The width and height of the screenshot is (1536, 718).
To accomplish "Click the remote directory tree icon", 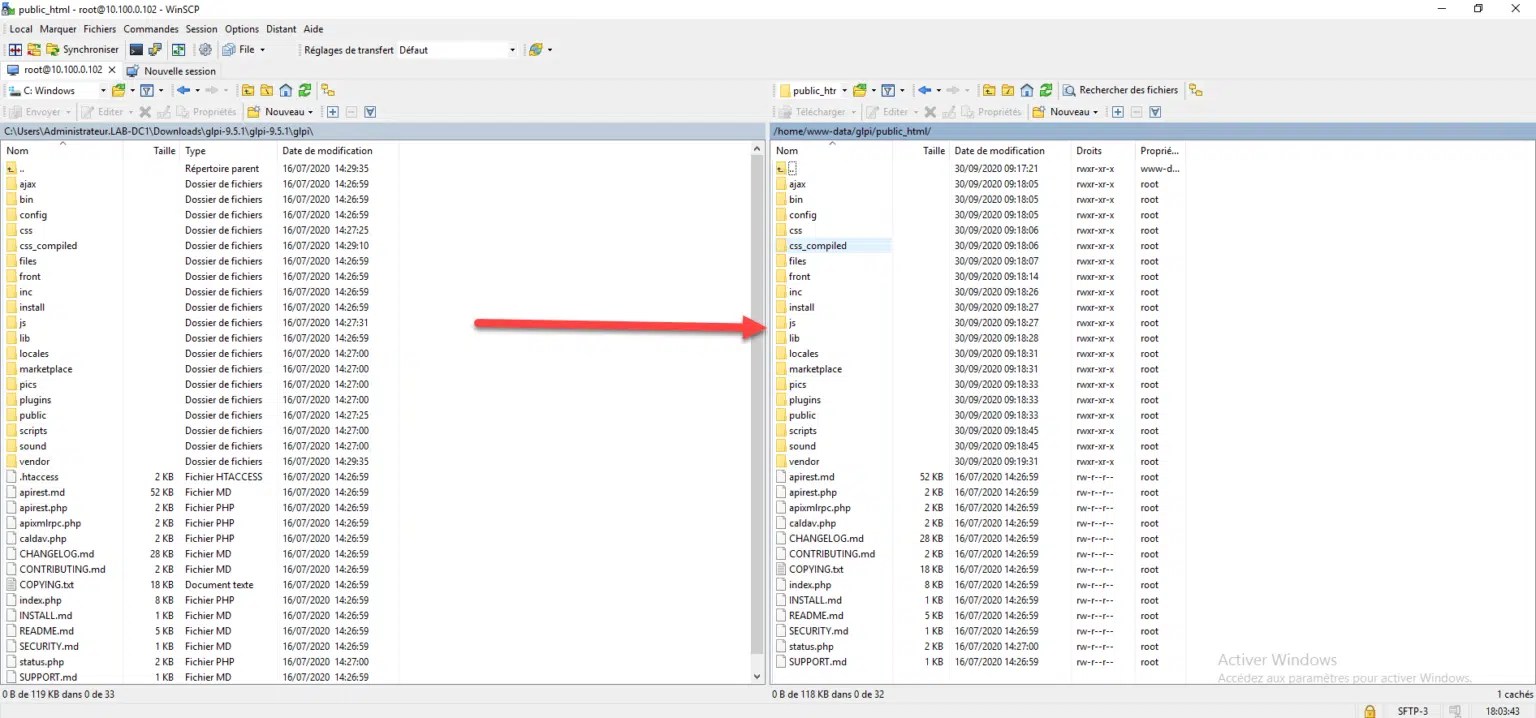I will pyautogui.click(x=1195, y=90).
